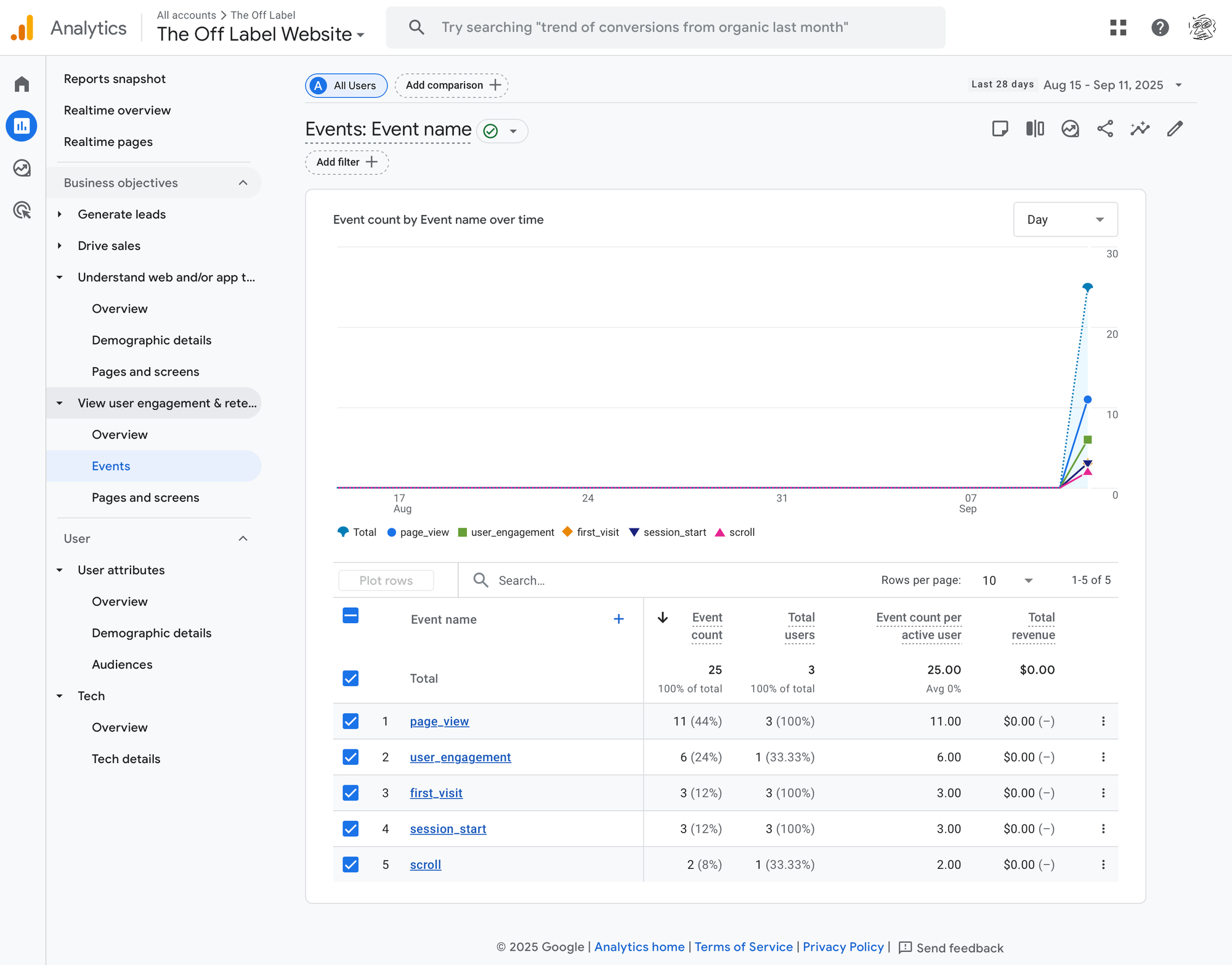Click the page_view data point on chart
The width and height of the screenshot is (1232, 965).
click(x=1087, y=400)
